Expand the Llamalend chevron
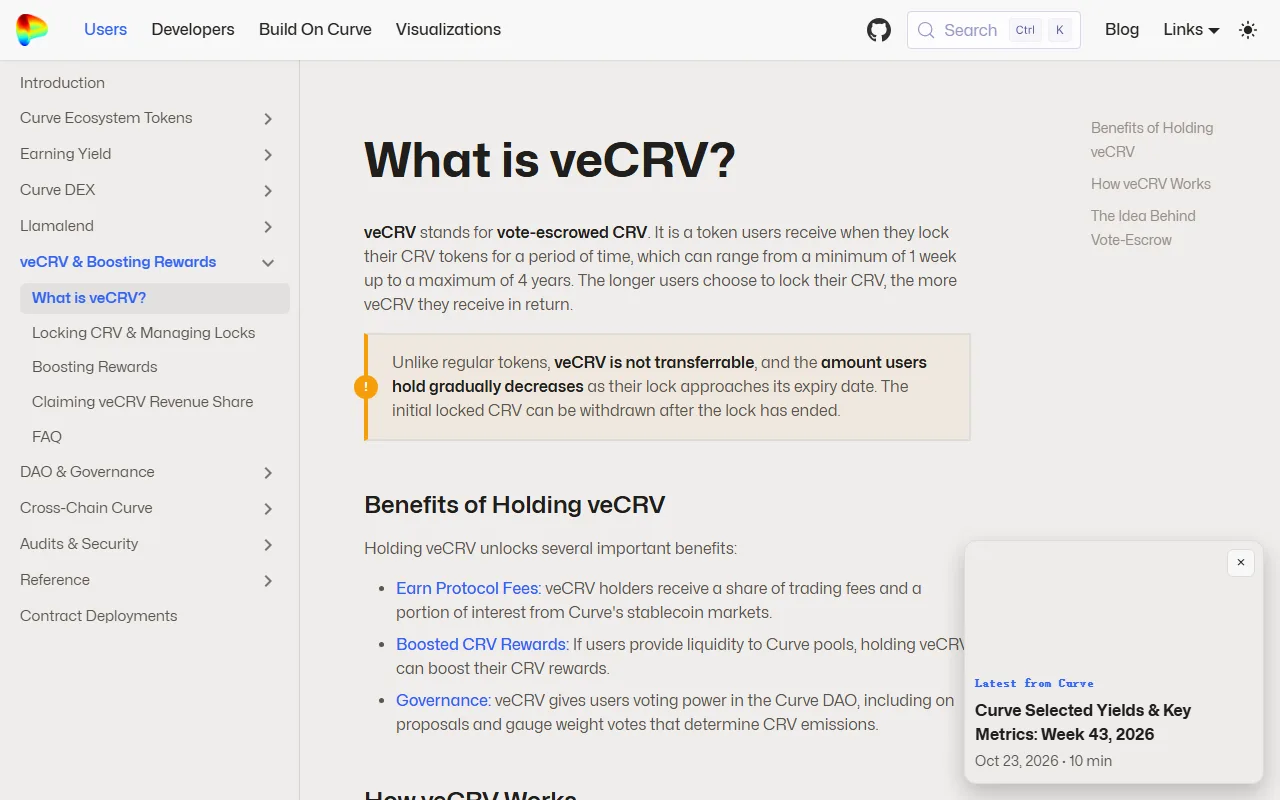This screenshot has height=800, width=1280. [268, 227]
